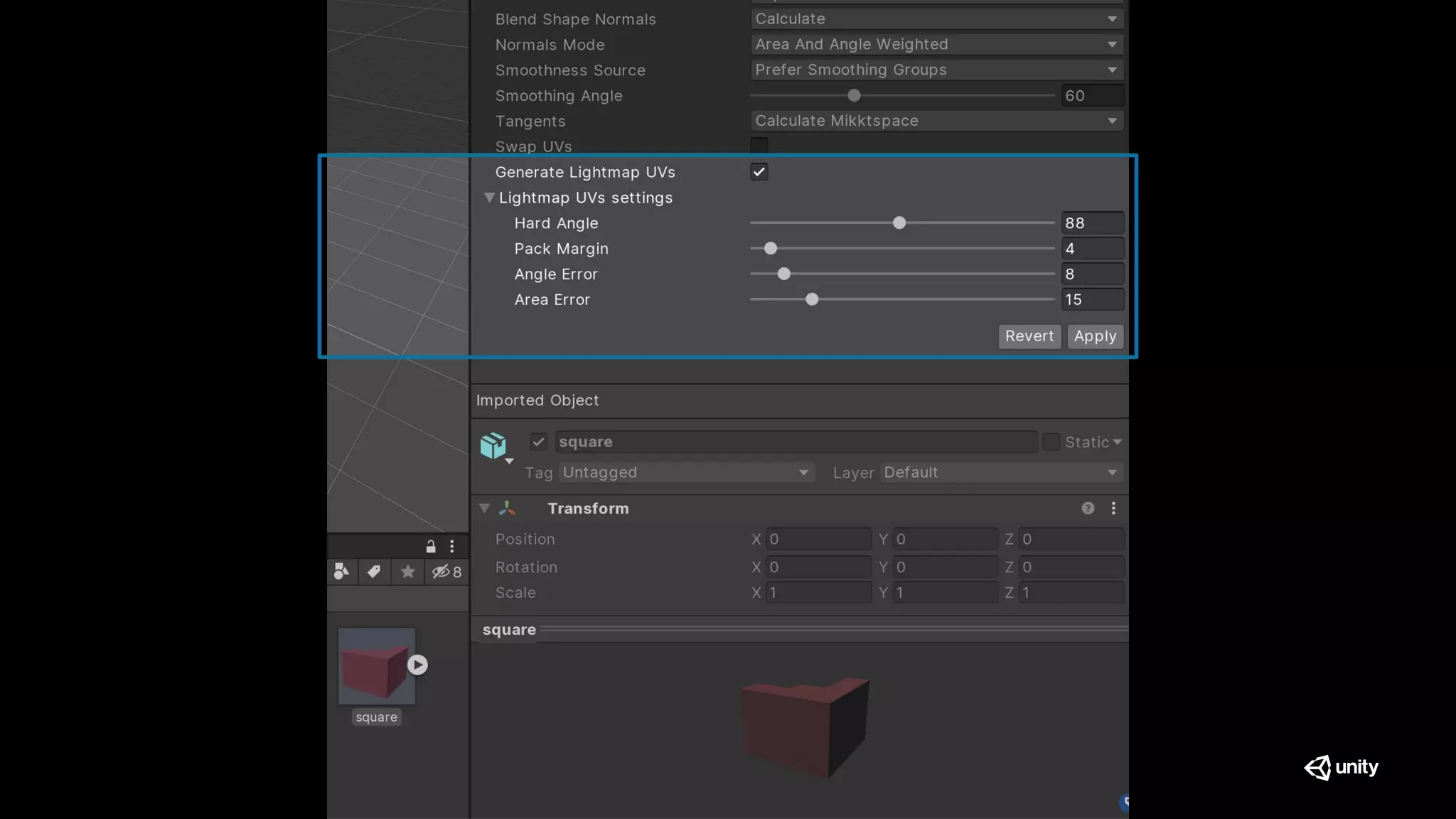
Task: Open the Normals Mode dropdown
Action: coord(936,45)
